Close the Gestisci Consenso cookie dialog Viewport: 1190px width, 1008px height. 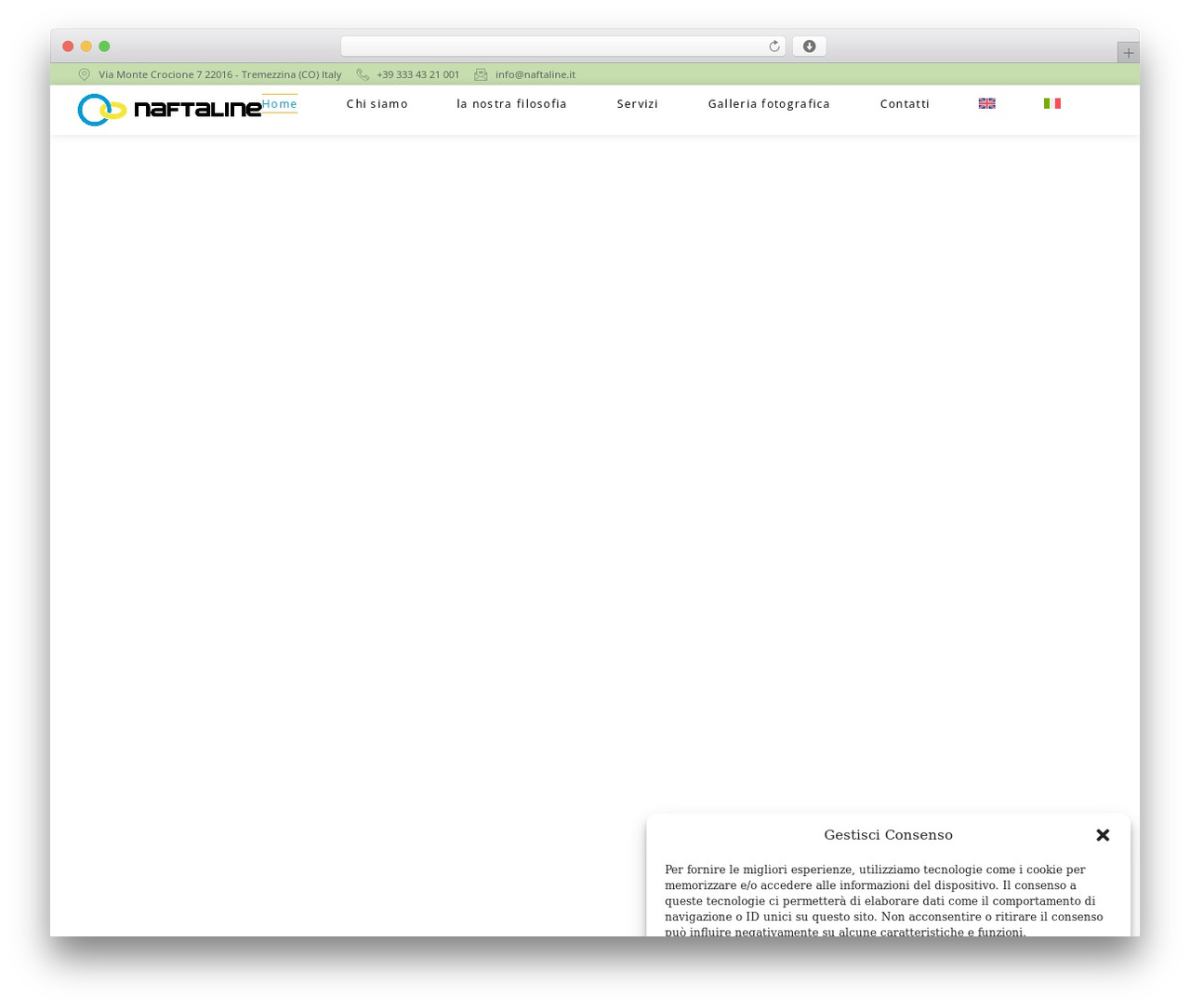1103,835
